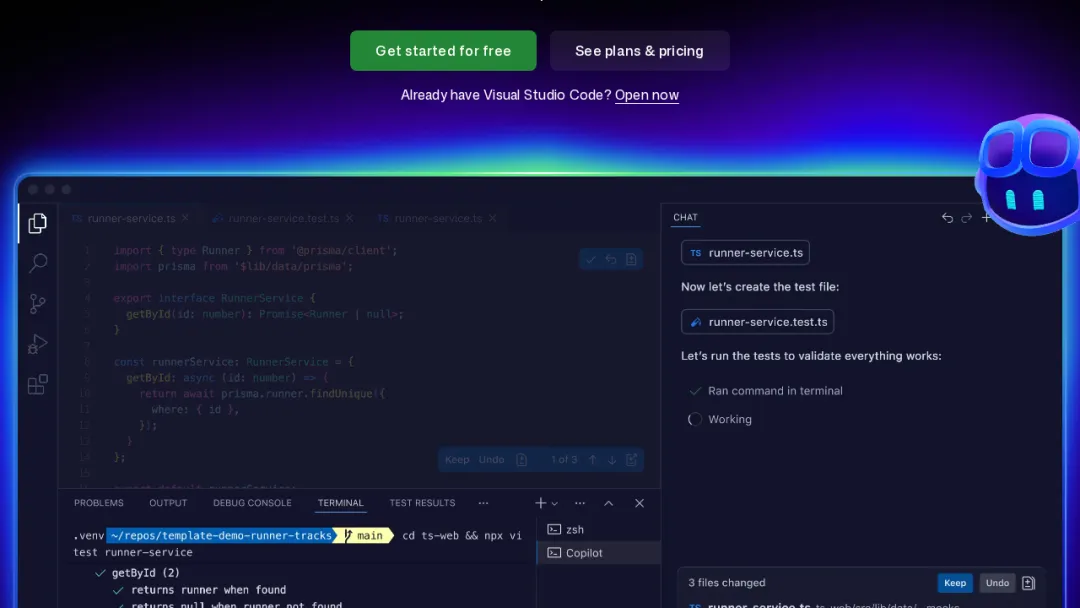
Task: Click the chat redo arrow icon
Action: (x=966, y=218)
